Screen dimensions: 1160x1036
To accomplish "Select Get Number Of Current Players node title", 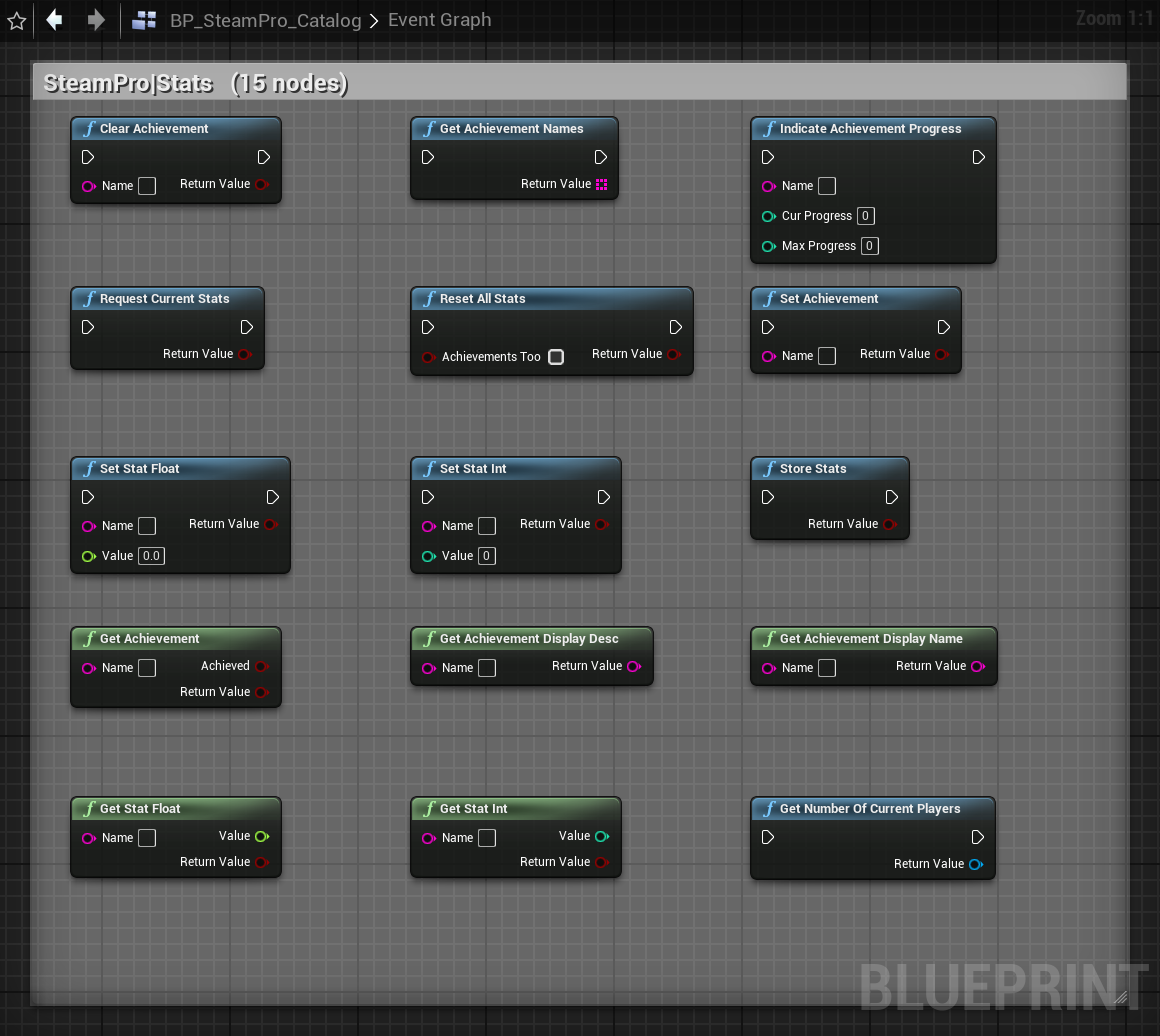I will click(870, 809).
